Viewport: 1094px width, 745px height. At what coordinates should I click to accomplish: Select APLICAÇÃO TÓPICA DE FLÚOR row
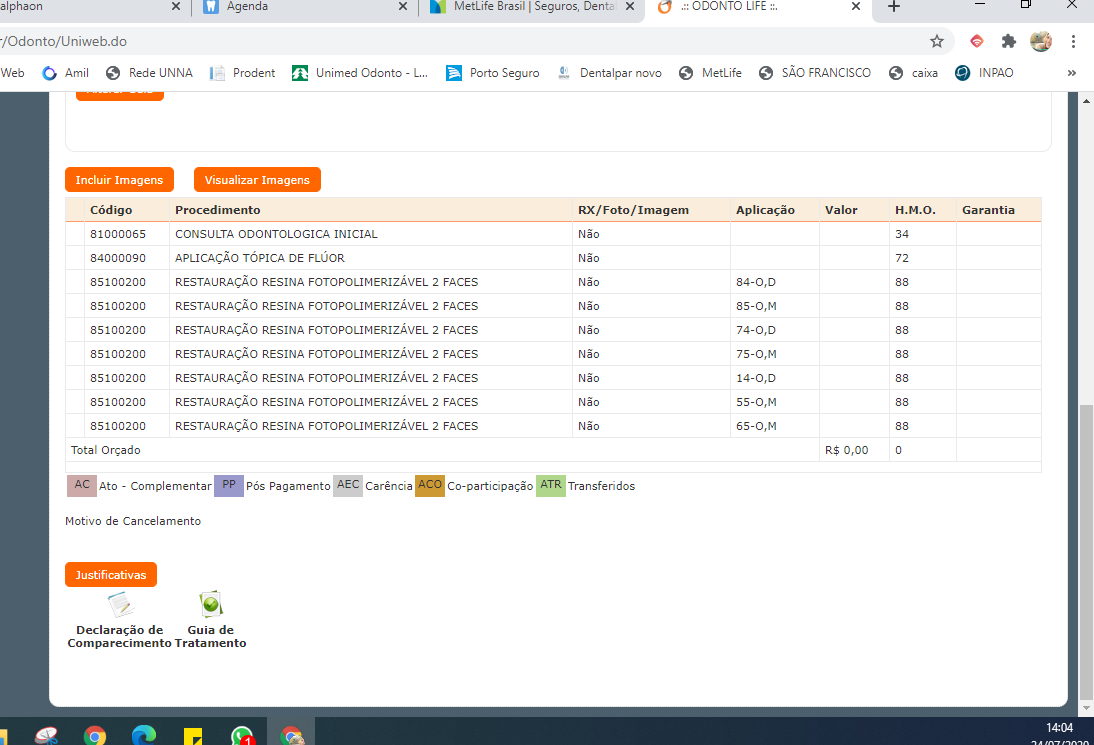pyautogui.click(x=553, y=258)
